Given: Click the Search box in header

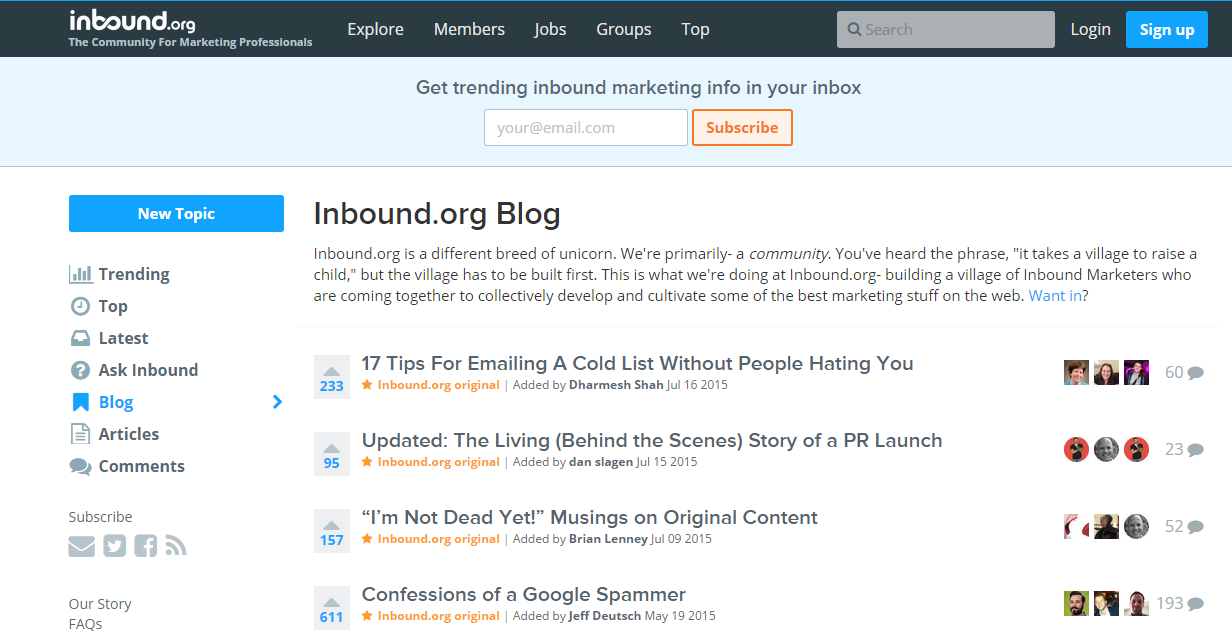Looking at the screenshot, I should click(x=946, y=30).
